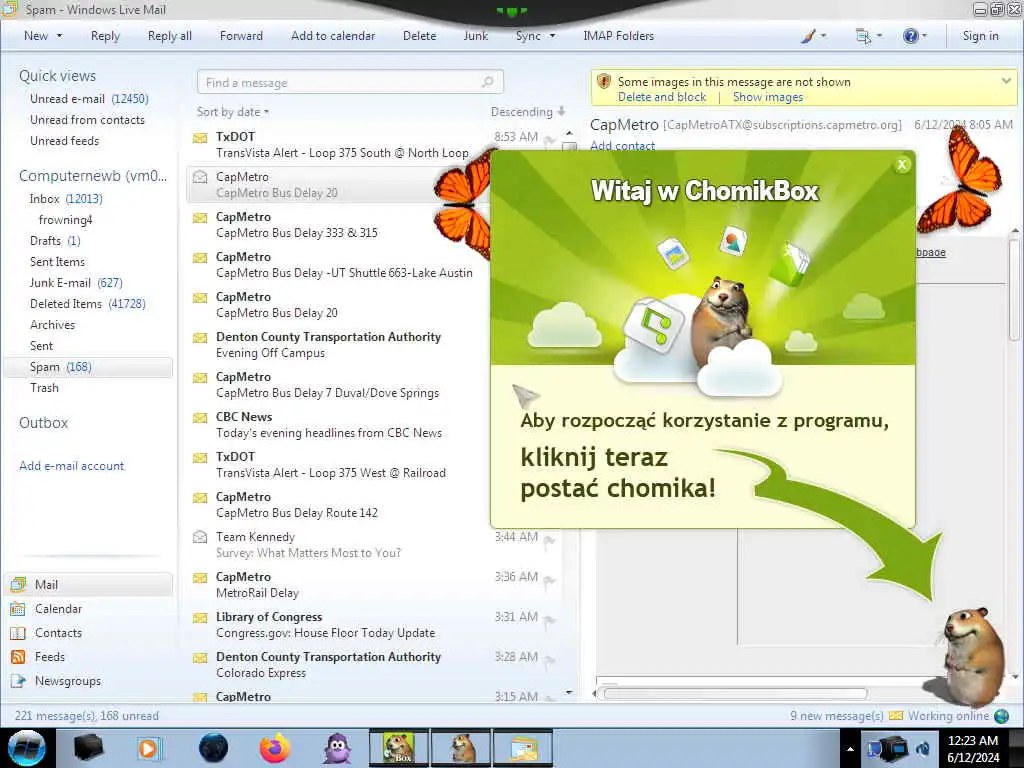This screenshot has height=768, width=1024.
Task: Click the envelope icon of TxDOT North Loop message
Action: pyautogui.click(x=200, y=138)
